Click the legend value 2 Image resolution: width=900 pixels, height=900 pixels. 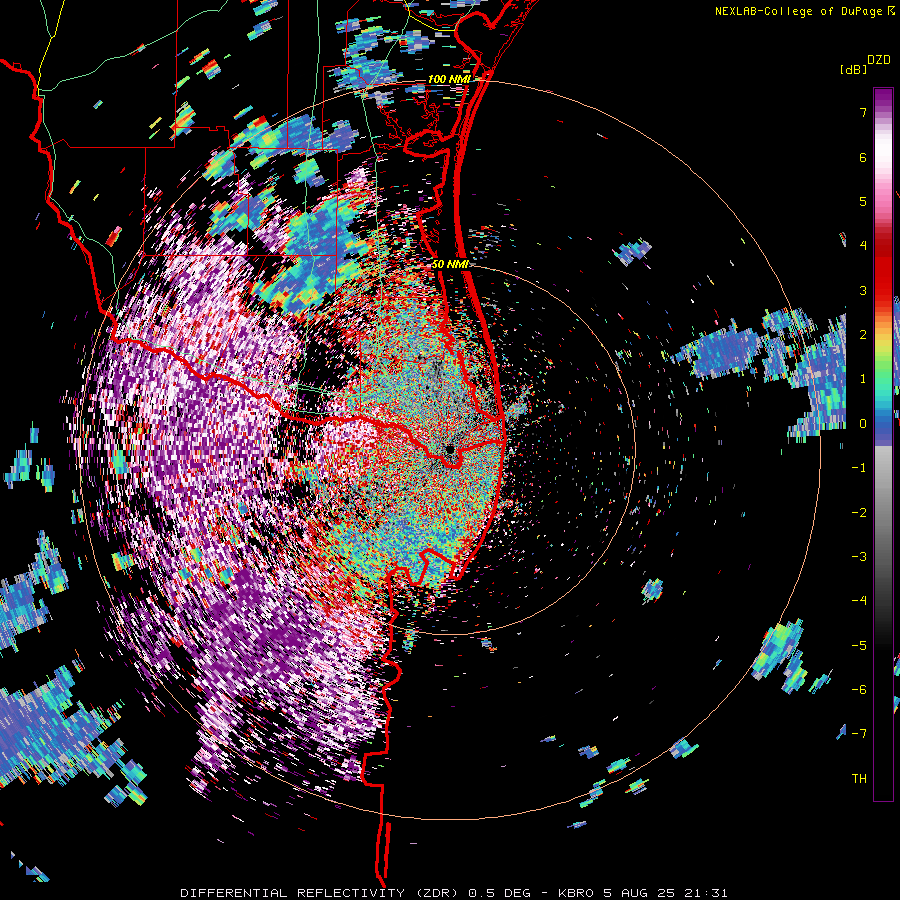[x=863, y=335]
